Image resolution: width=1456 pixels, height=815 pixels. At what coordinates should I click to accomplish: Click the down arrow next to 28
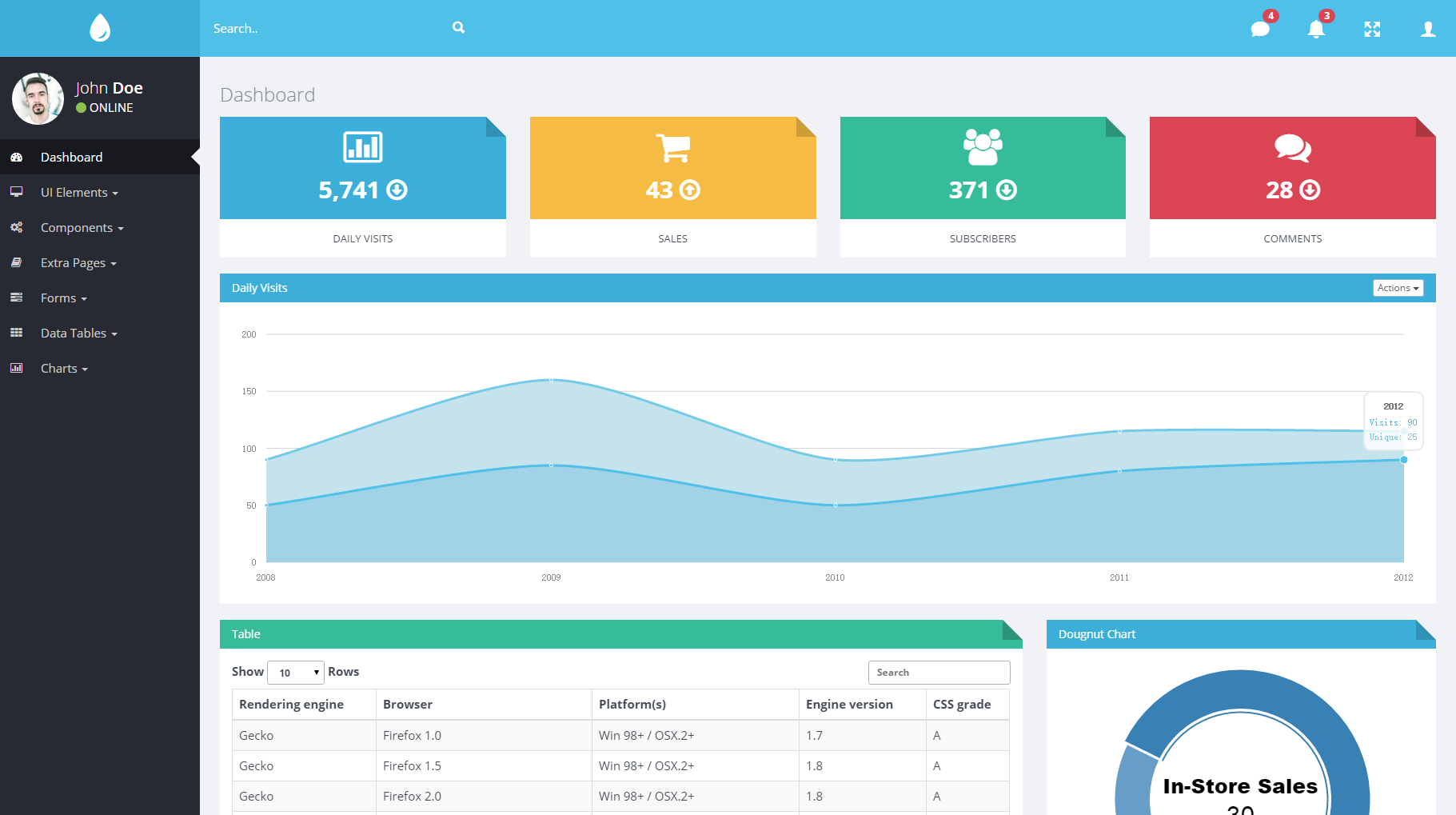point(1310,190)
